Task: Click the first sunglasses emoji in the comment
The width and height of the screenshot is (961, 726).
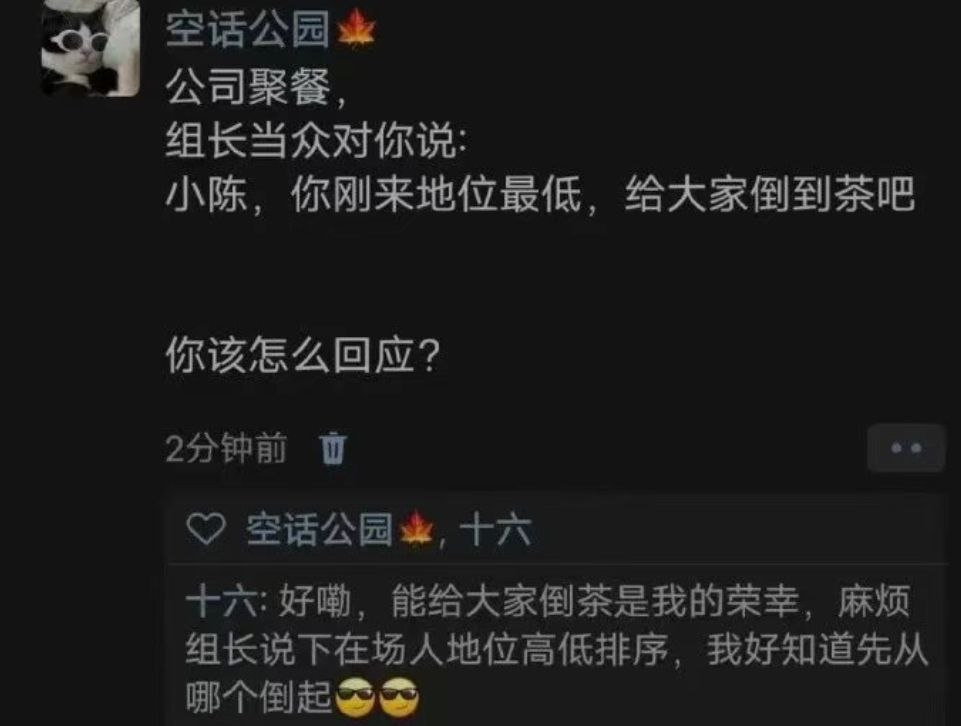Action: (x=355, y=697)
